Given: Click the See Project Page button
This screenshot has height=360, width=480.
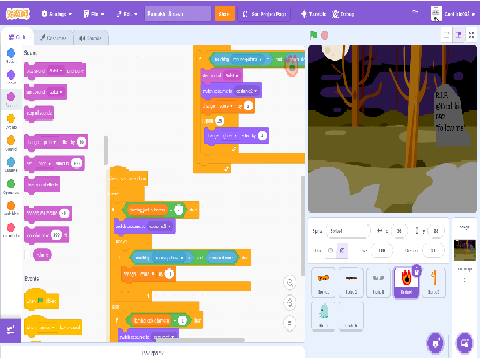Looking at the screenshot, I should (265, 14).
